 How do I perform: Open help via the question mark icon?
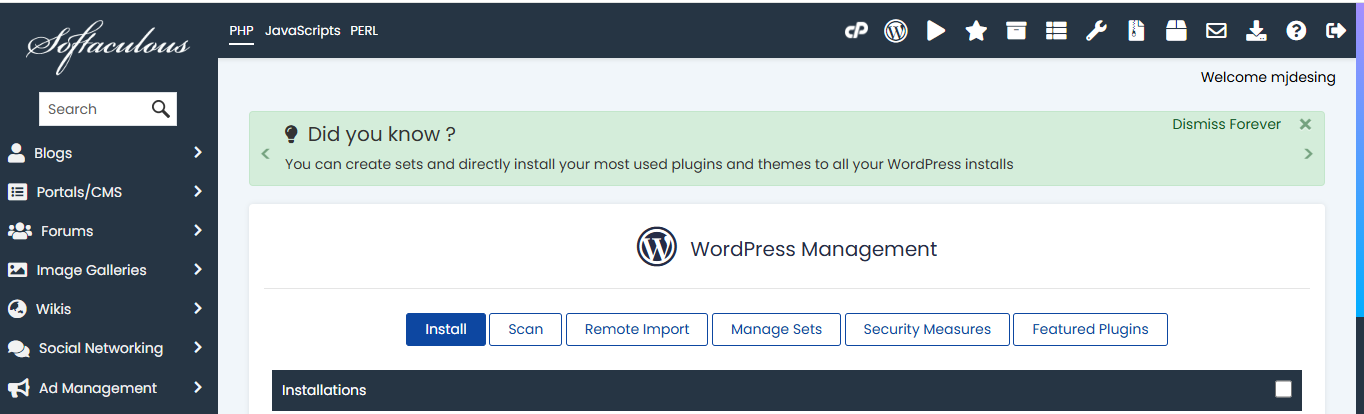click(x=1296, y=31)
